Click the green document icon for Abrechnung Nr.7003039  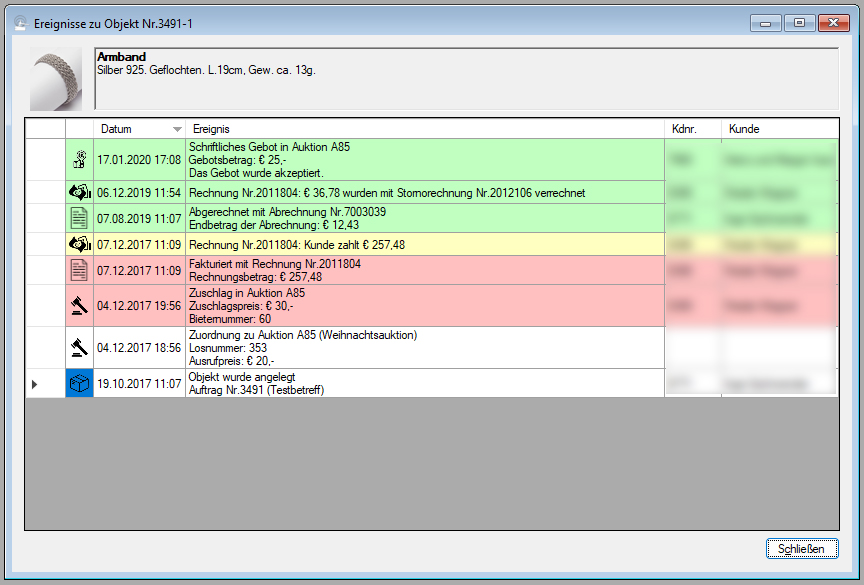(79, 218)
